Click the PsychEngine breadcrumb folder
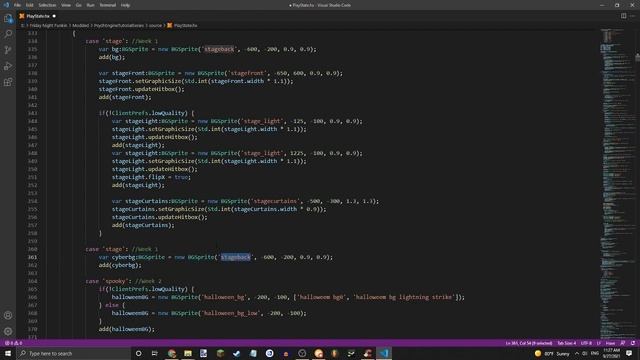 click(119, 25)
